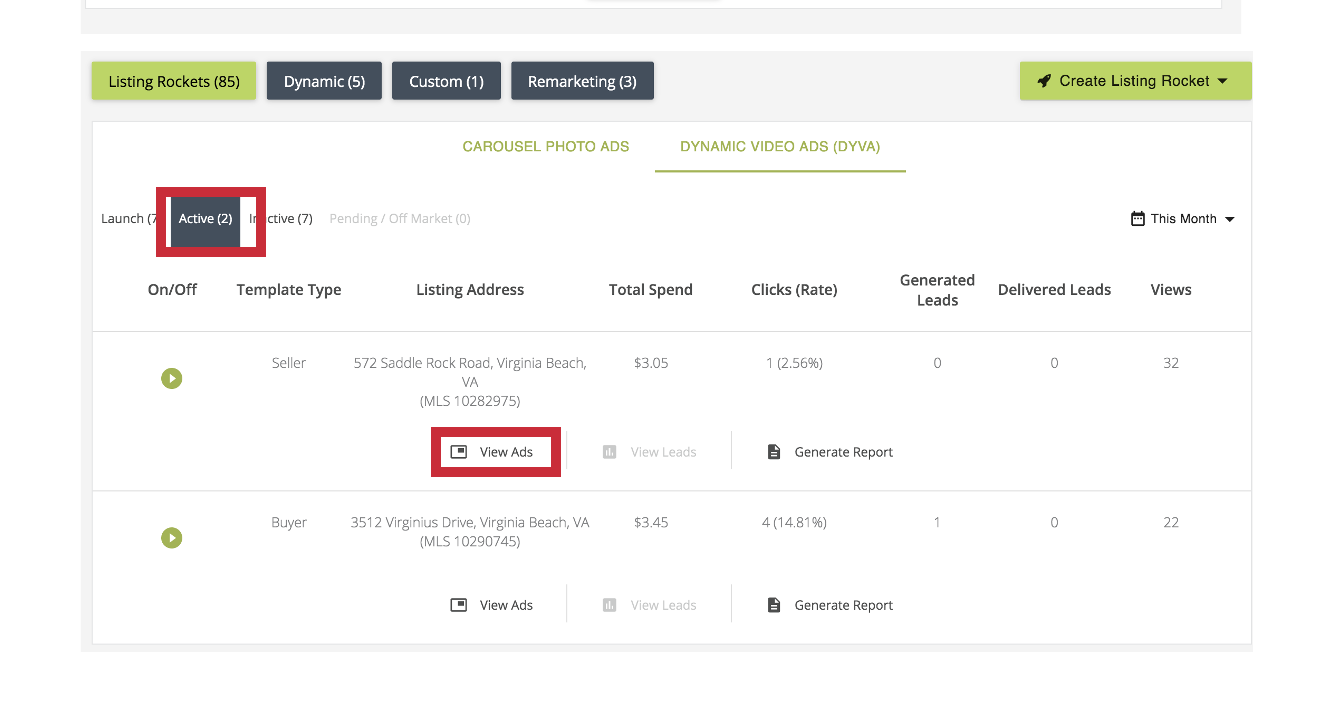Click Generate Report document icon for Virginius Drive listing
The height and width of the screenshot is (704, 1333).
click(x=774, y=605)
